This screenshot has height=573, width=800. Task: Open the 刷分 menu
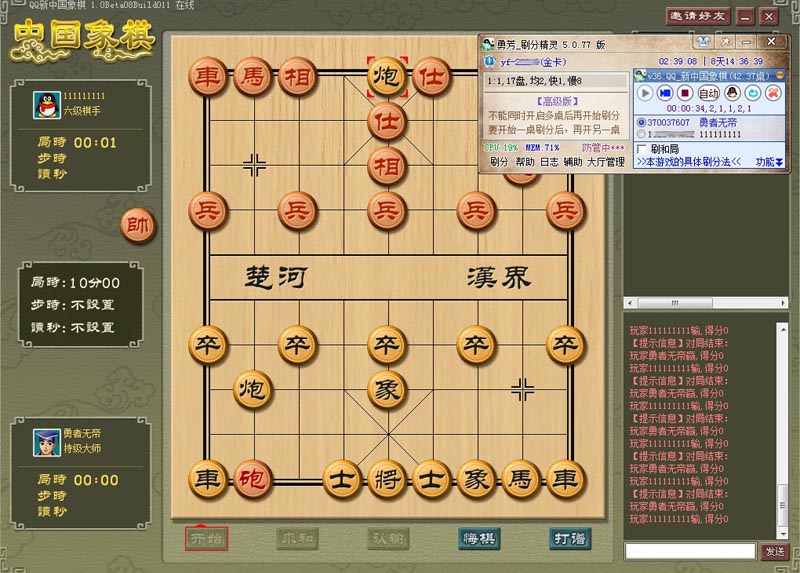(x=497, y=162)
